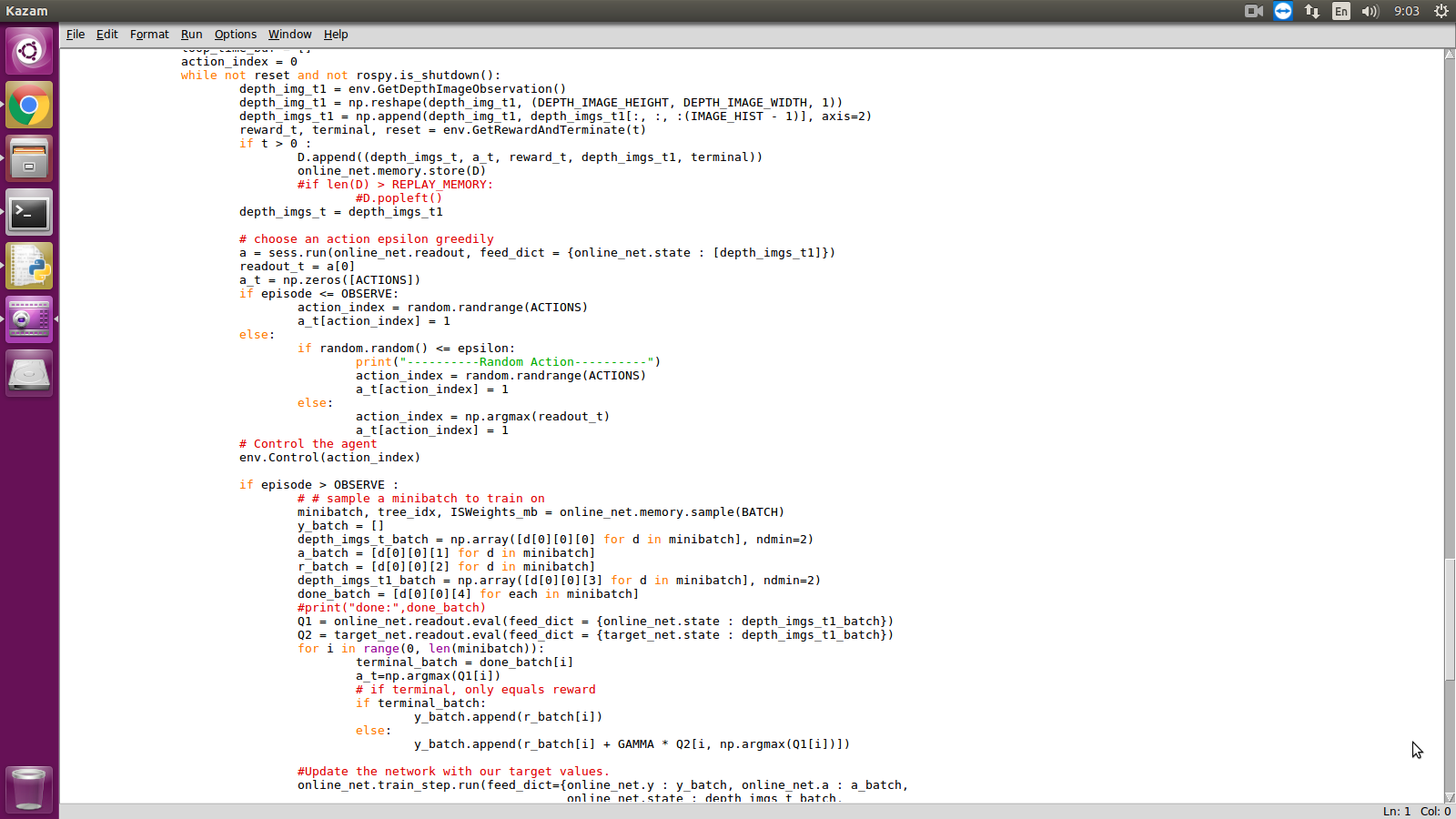Open the Files manager dock icon
This screenshot has height=819, width=1456.
coord(29,158)
